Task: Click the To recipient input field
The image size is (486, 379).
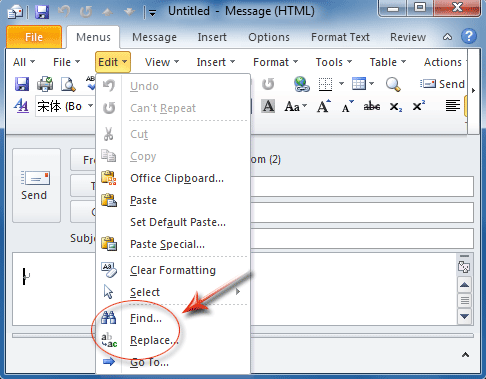Action: pos(362,186)
